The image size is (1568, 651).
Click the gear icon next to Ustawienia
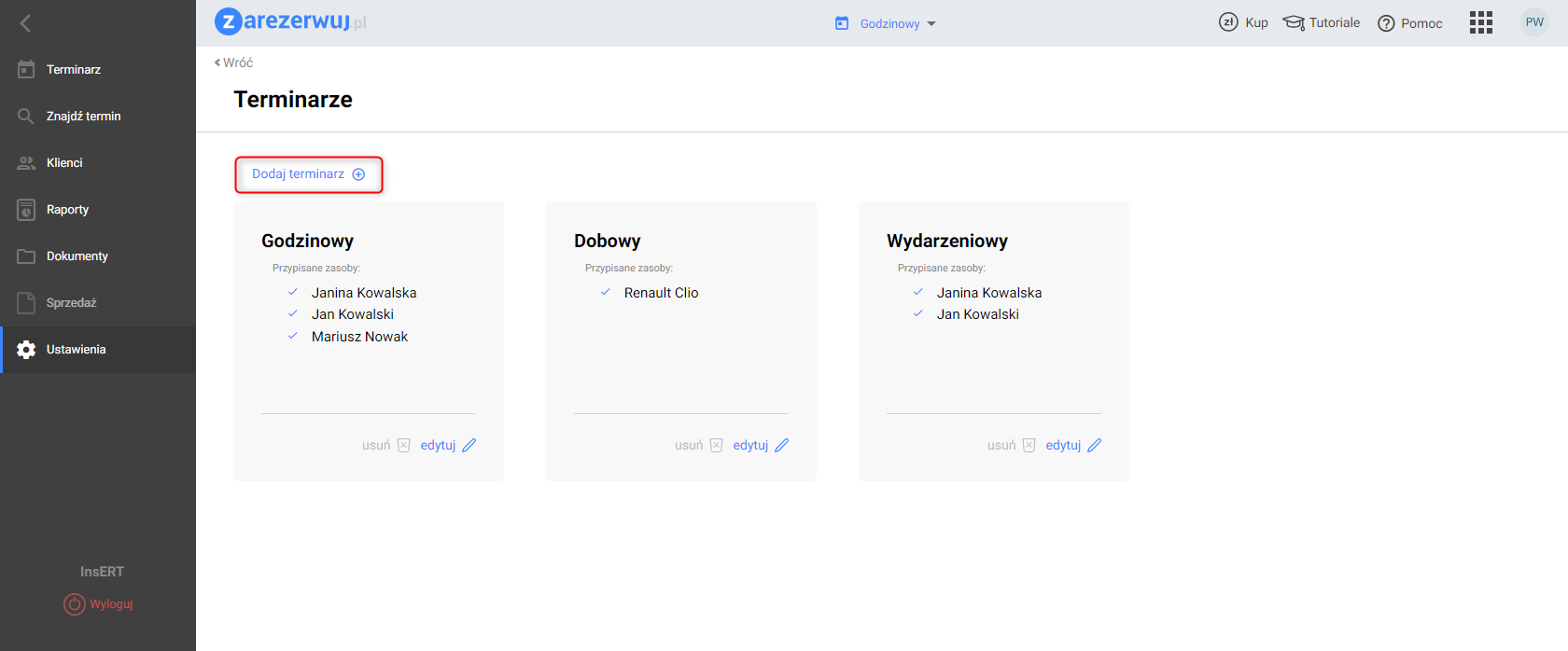coord(26,350)
